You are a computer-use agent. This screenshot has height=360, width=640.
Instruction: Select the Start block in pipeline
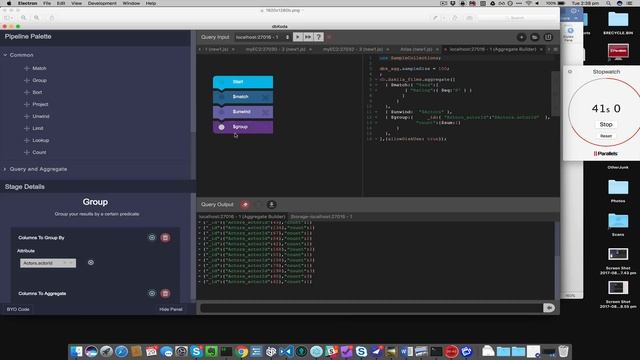click(243, 82)
